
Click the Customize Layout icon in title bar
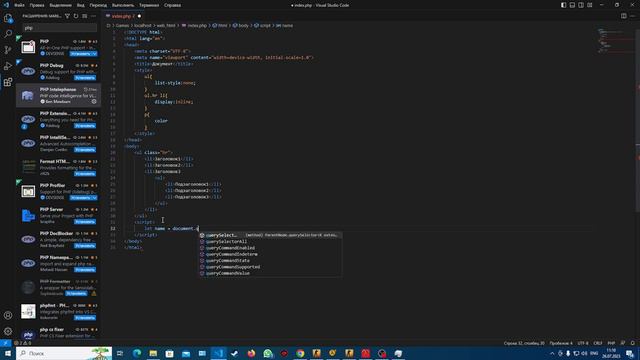tap(590, 5)
